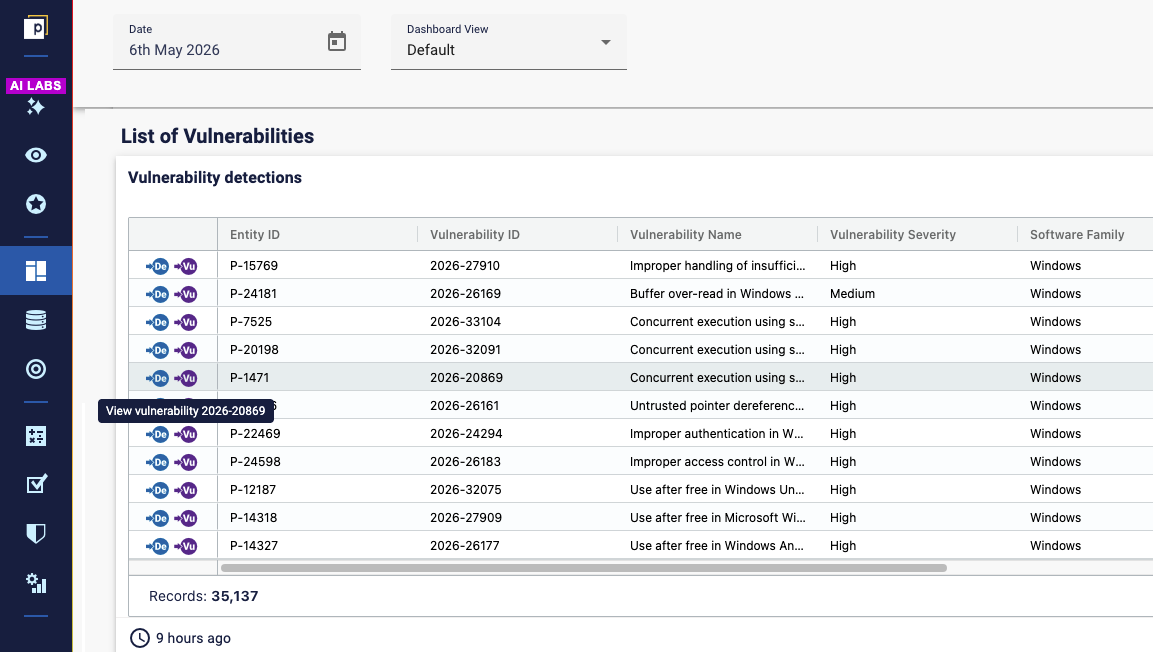The height and width of the screenshot is (652, 1153).
Task: Select vulnerability ID 2026-26183
Action: pos(465,461)
